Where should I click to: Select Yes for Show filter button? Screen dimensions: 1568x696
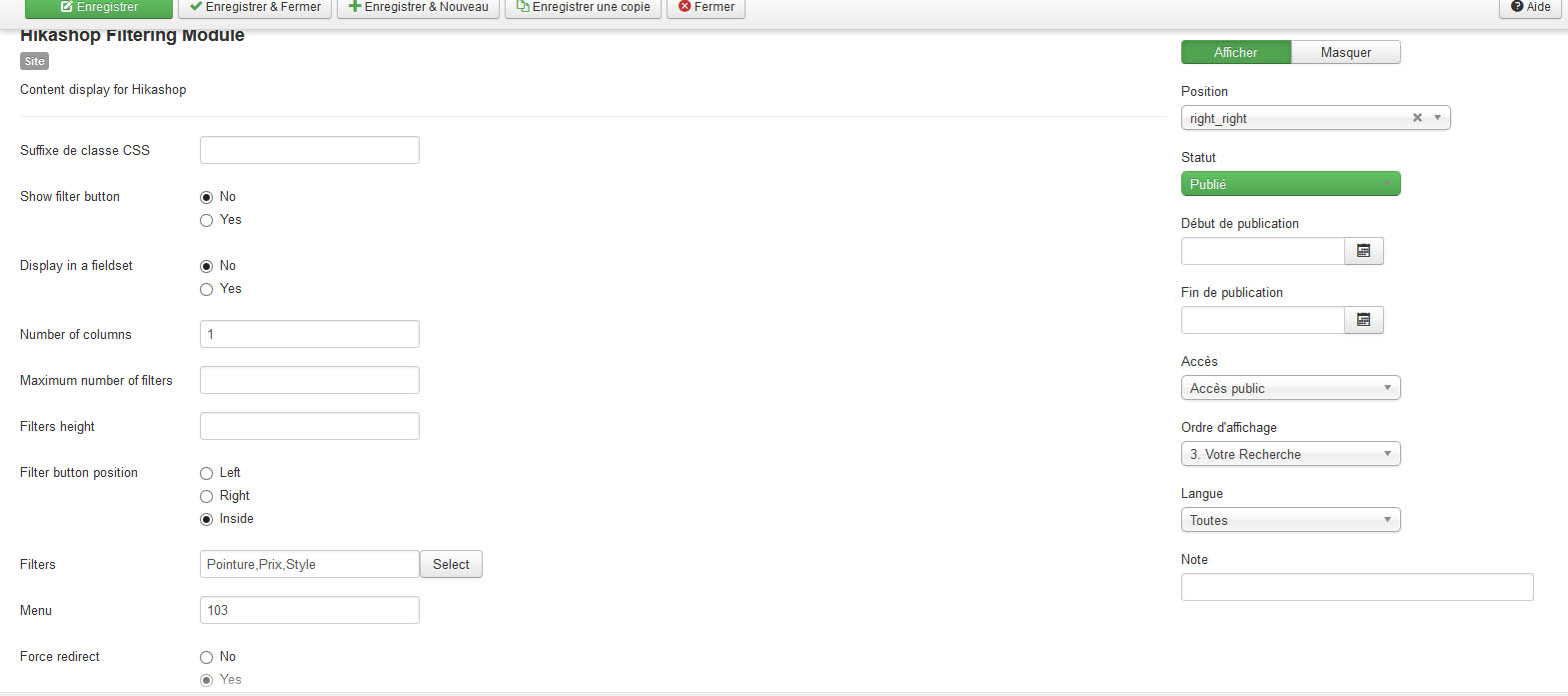click(x=206, y=220)
